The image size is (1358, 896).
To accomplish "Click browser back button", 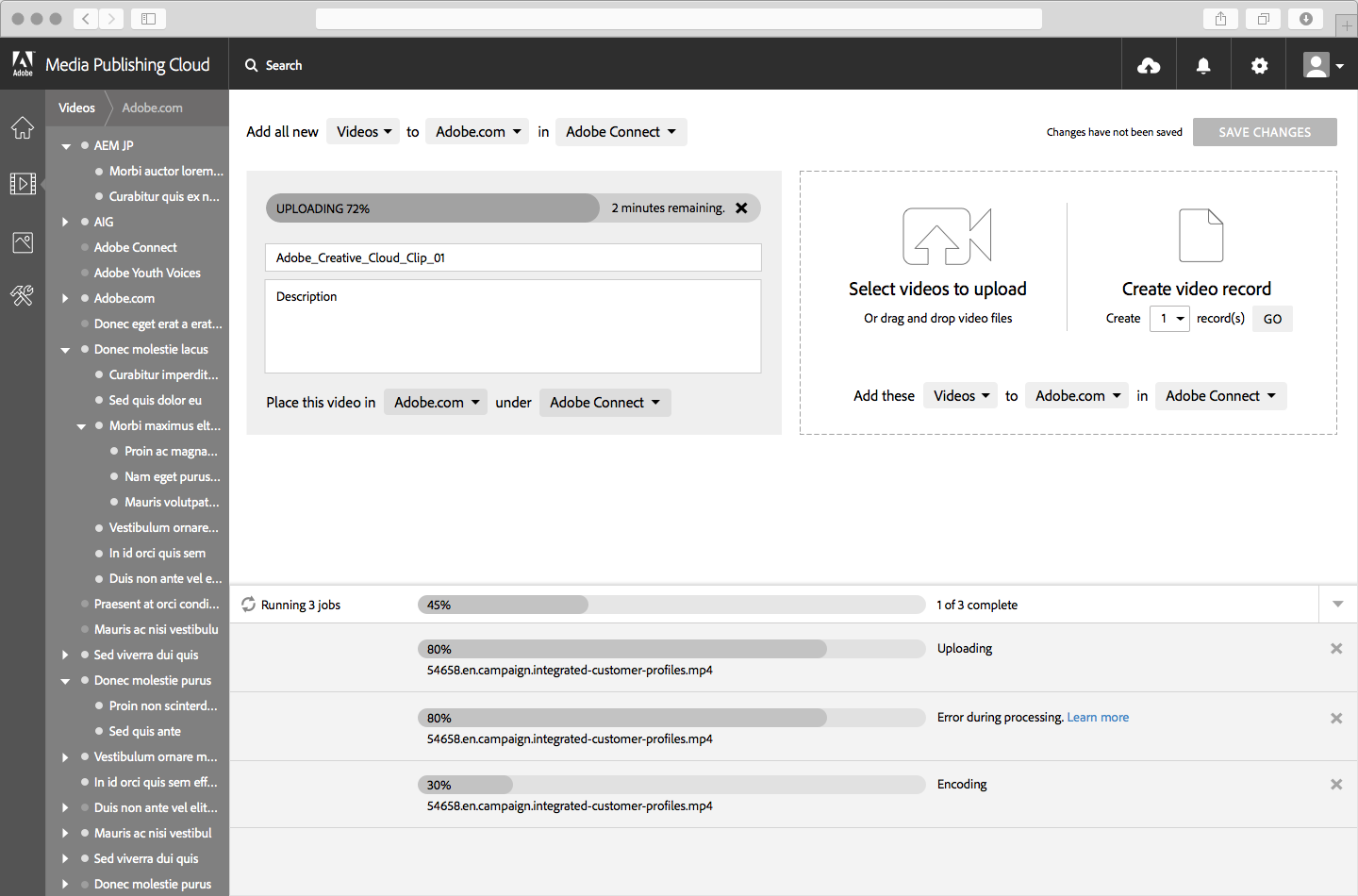I will [86, 18].
